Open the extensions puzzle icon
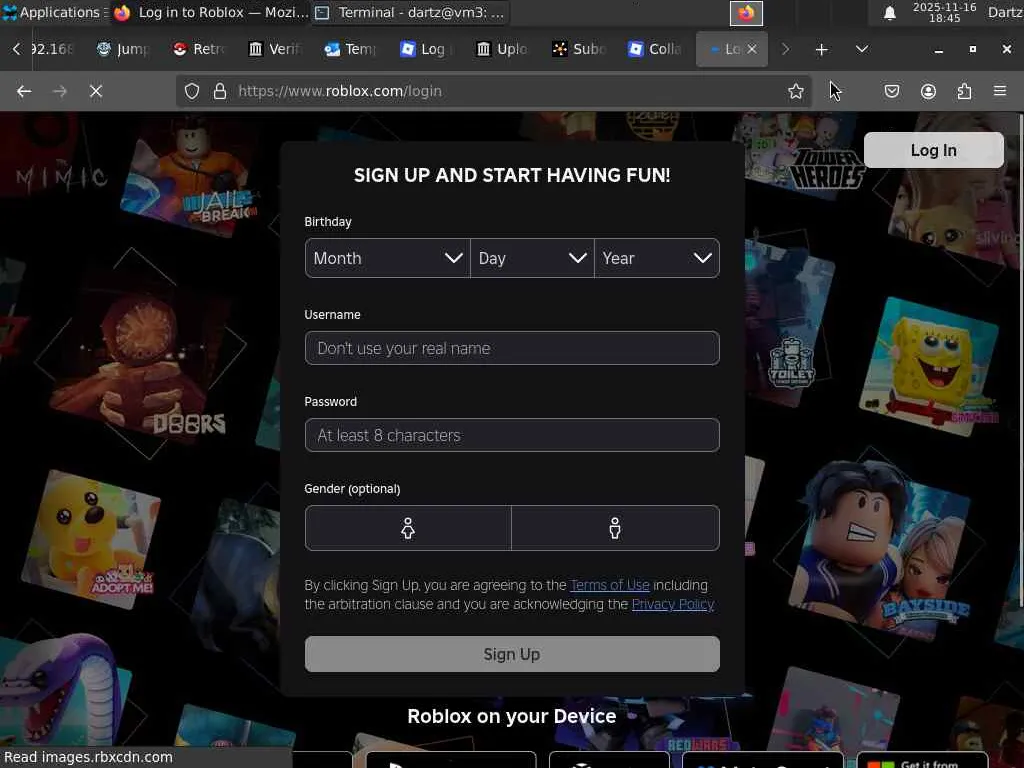 tap(964, 91)
